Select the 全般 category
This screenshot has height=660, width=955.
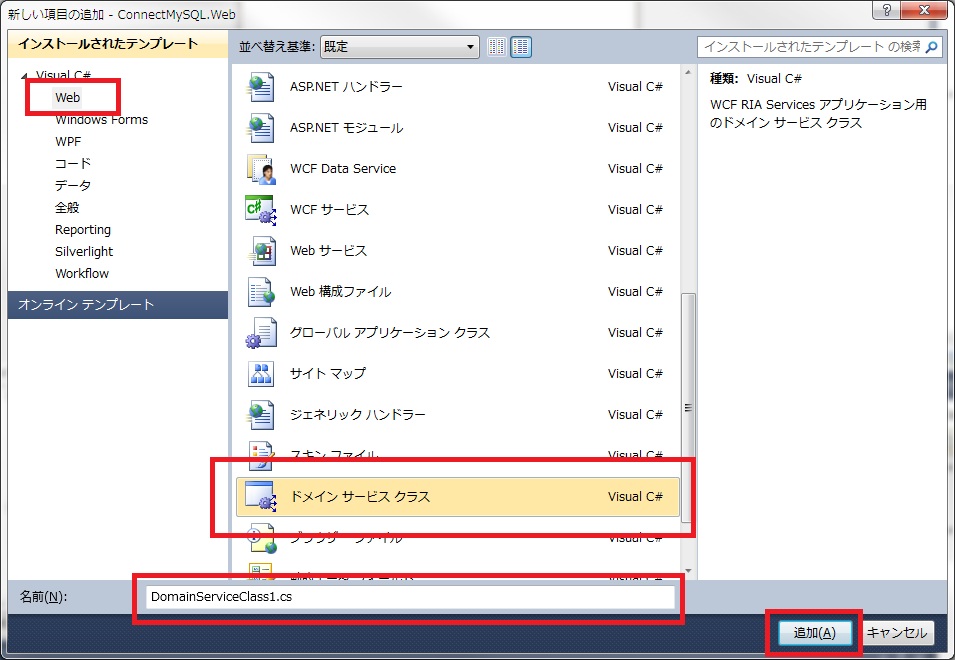[x=67, y=208]
